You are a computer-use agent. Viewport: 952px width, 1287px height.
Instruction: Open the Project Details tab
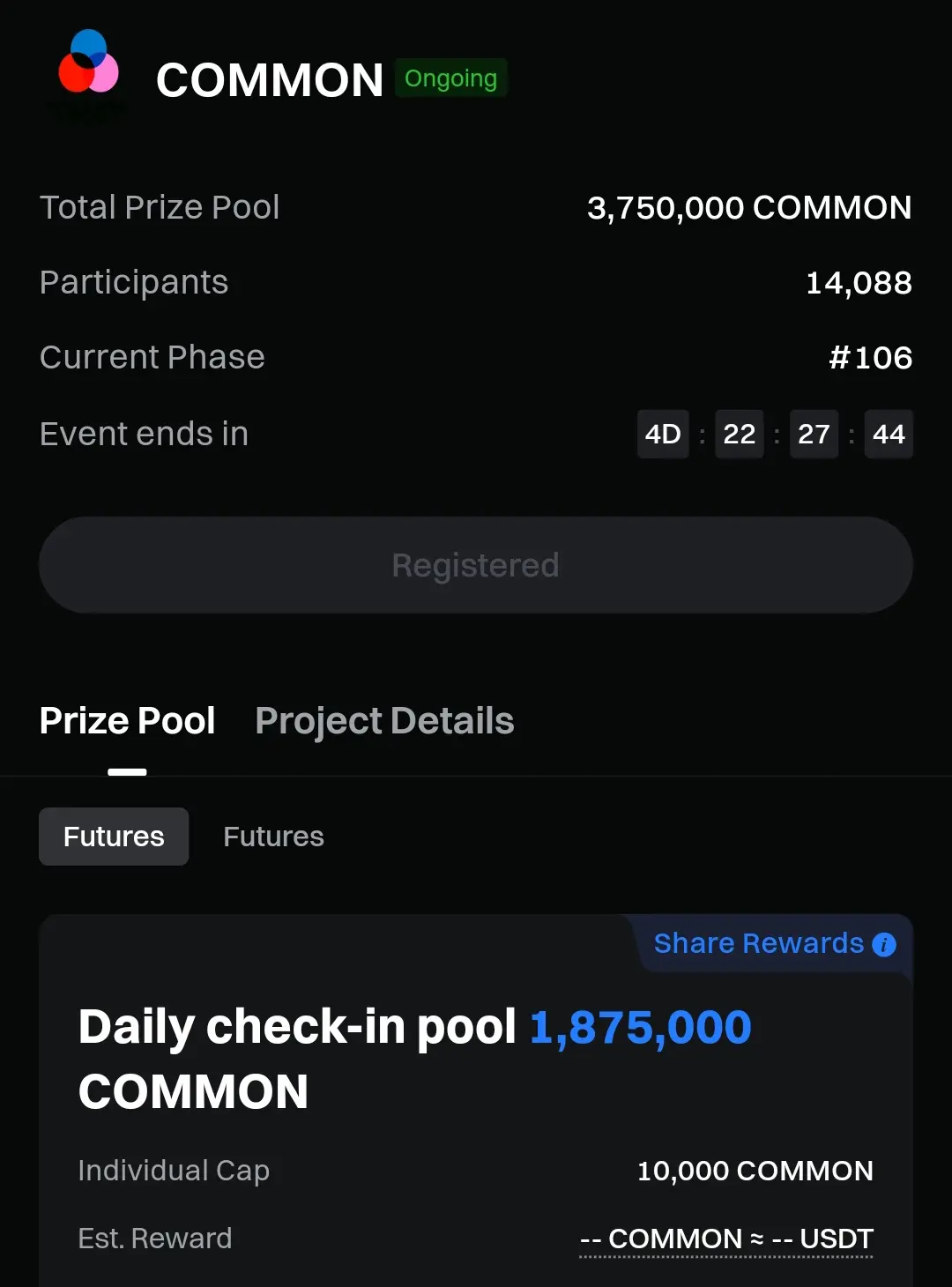point(384,721)
